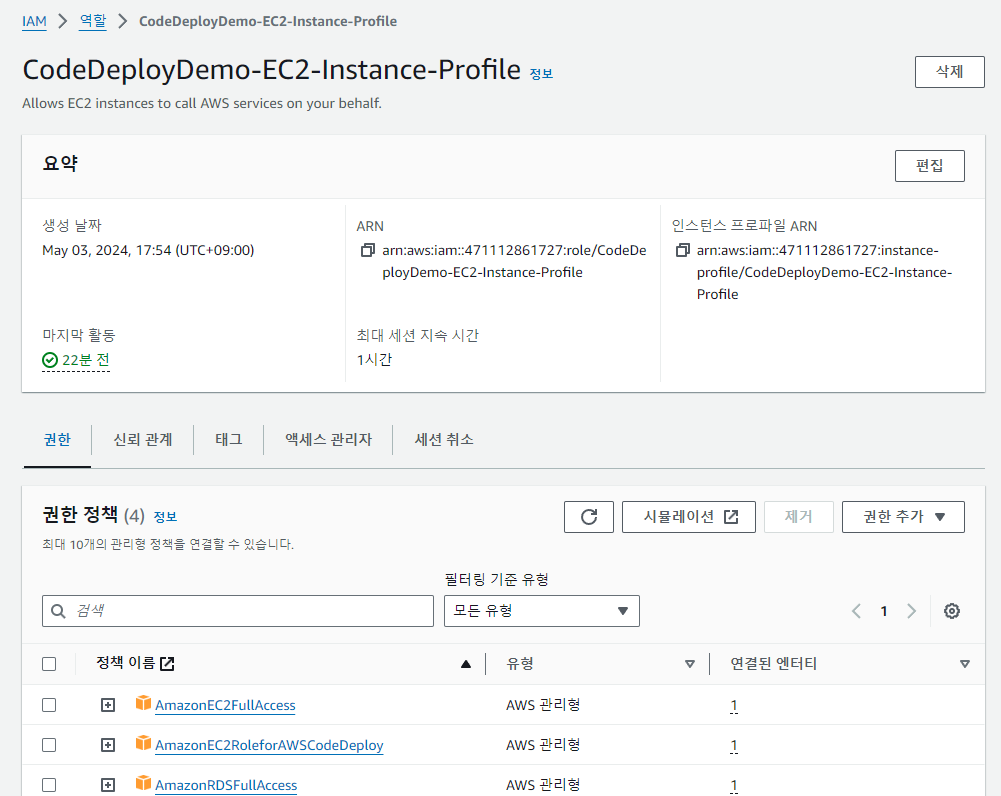This screenshot has height=796, width=1001.
Task: Copy the role ARN with the copy icon
Action: pos(368,250)
